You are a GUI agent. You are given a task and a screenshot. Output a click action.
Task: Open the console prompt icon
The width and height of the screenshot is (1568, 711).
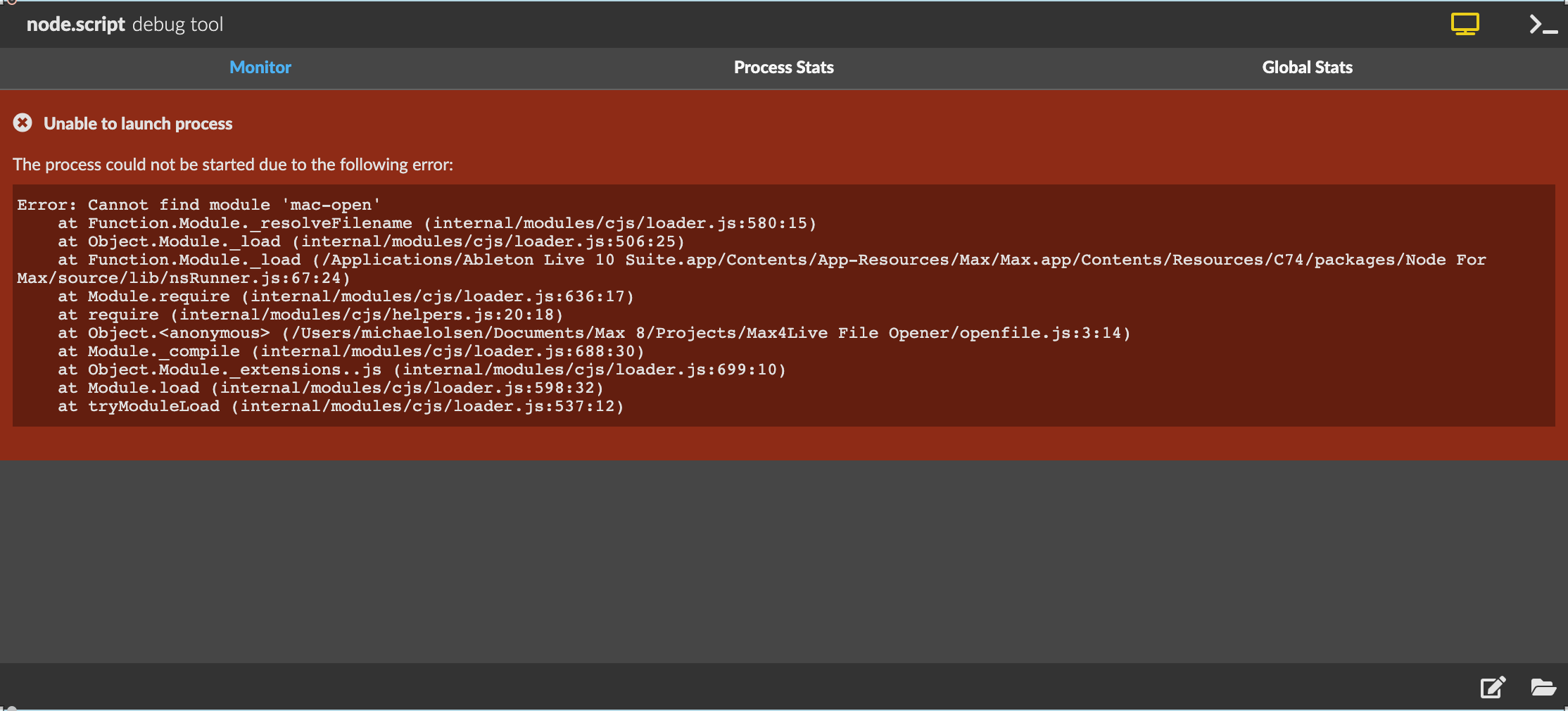(1543, 25)
